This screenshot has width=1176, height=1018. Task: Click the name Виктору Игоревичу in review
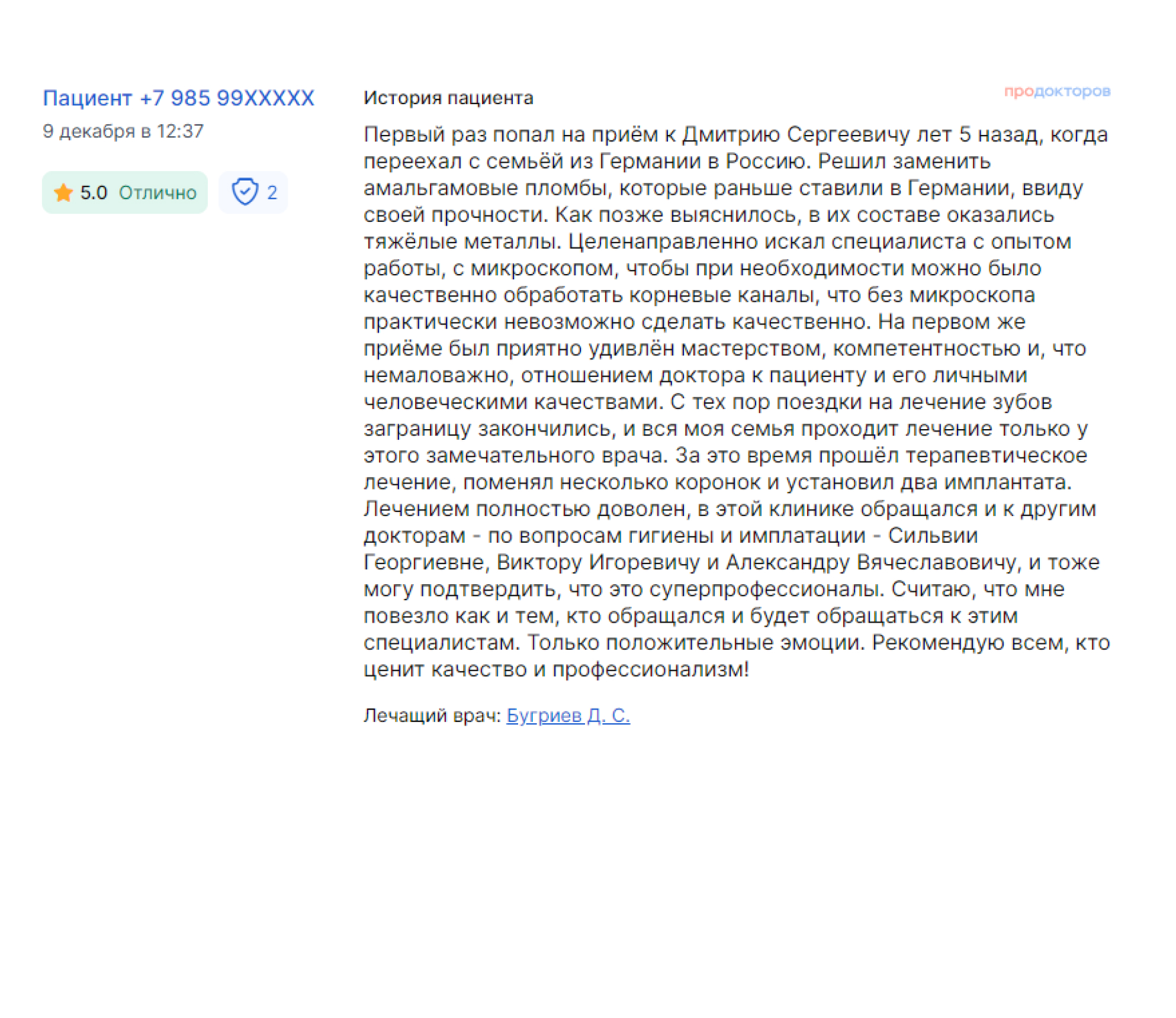(598, 562)
